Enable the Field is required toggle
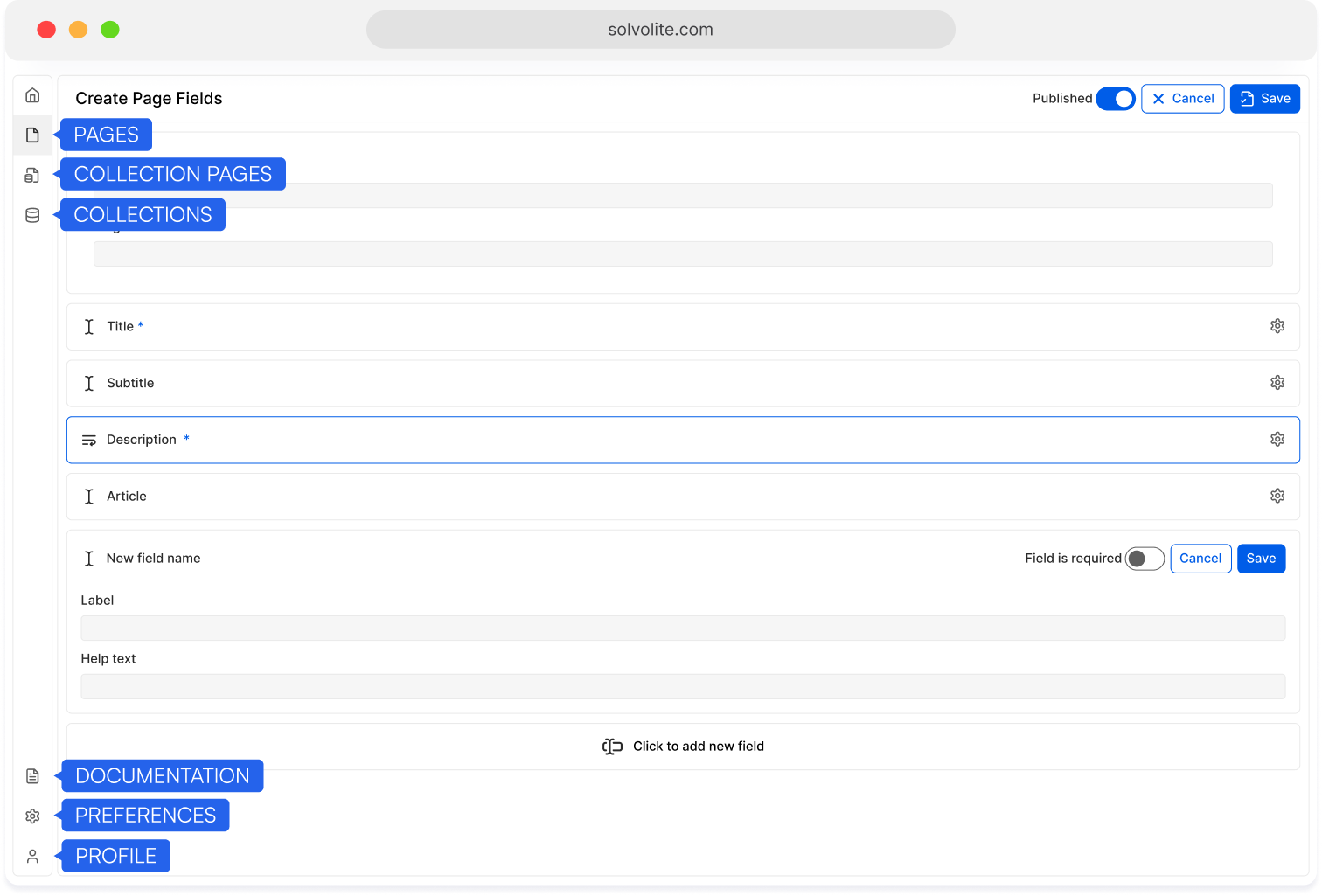 [1145, 558]
